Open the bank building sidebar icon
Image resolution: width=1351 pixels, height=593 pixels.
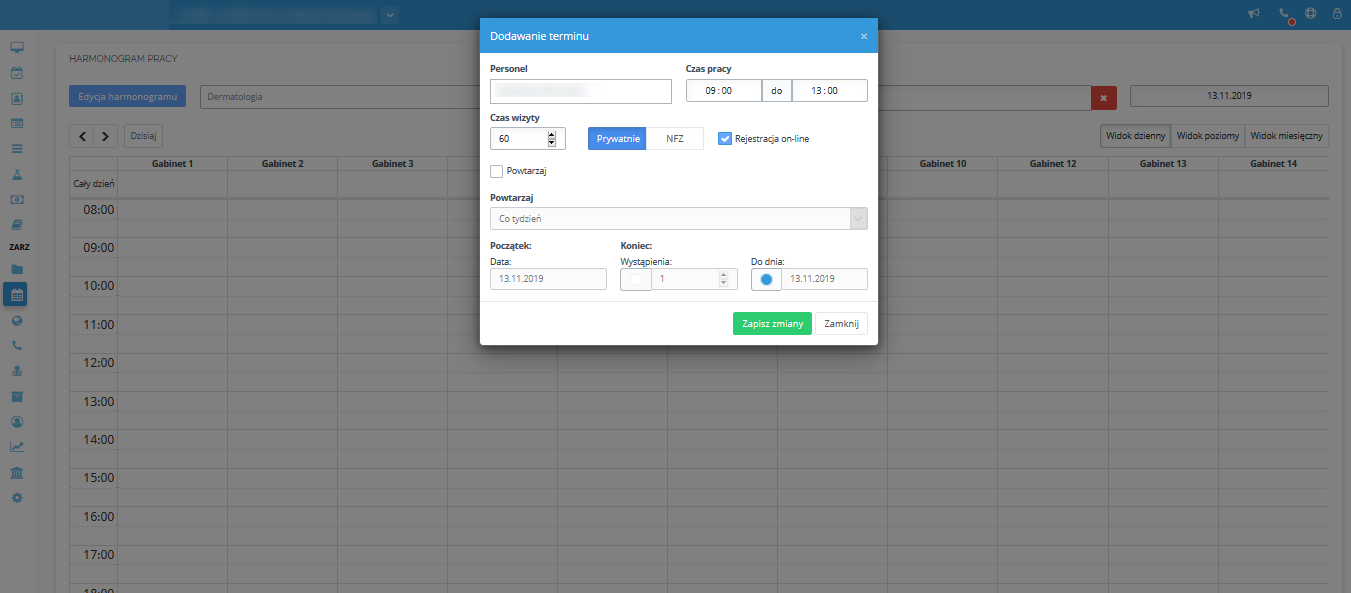pos(16,472)
